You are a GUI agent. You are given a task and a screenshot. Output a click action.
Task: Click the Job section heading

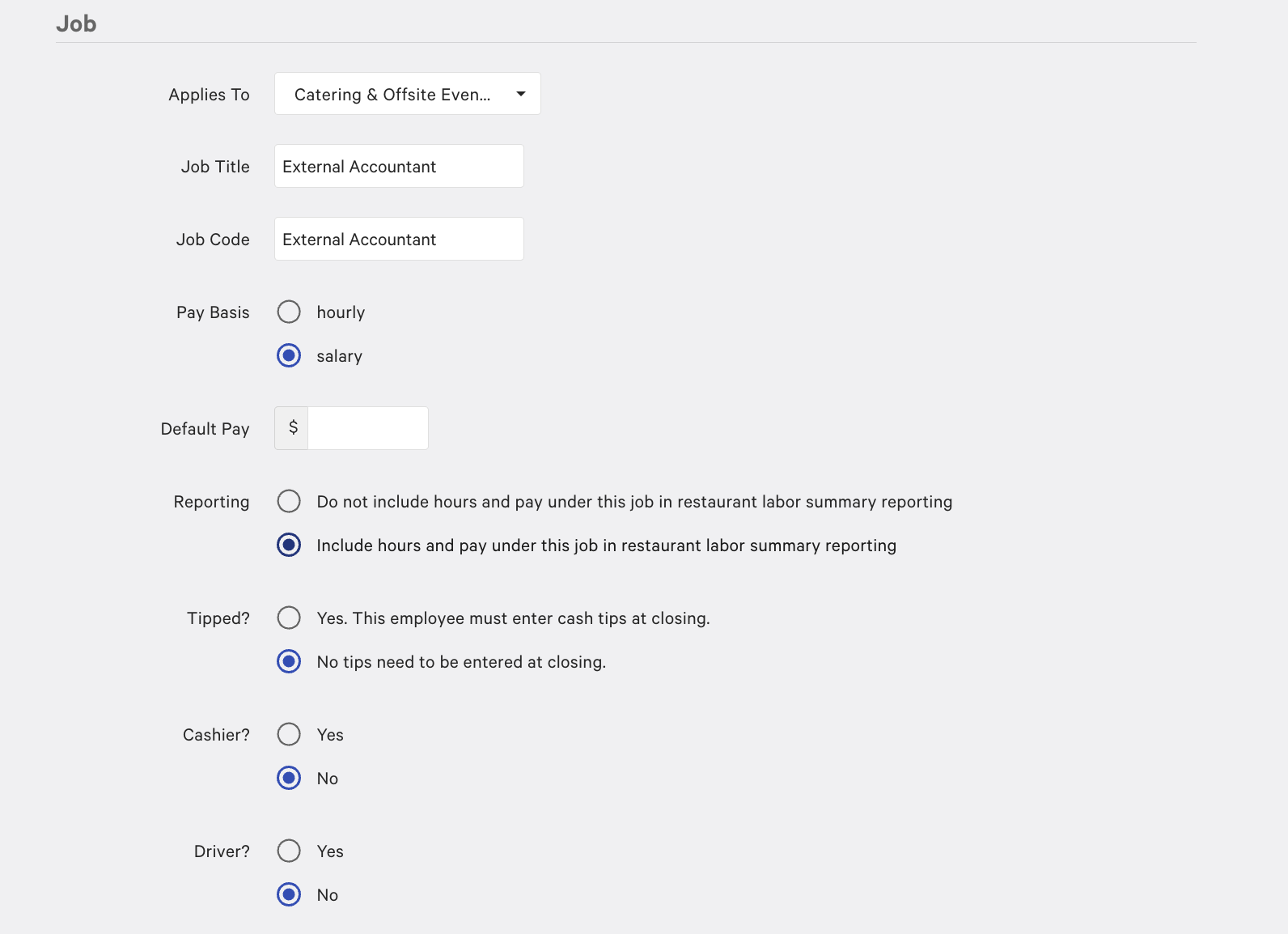(x=76, y=23)
